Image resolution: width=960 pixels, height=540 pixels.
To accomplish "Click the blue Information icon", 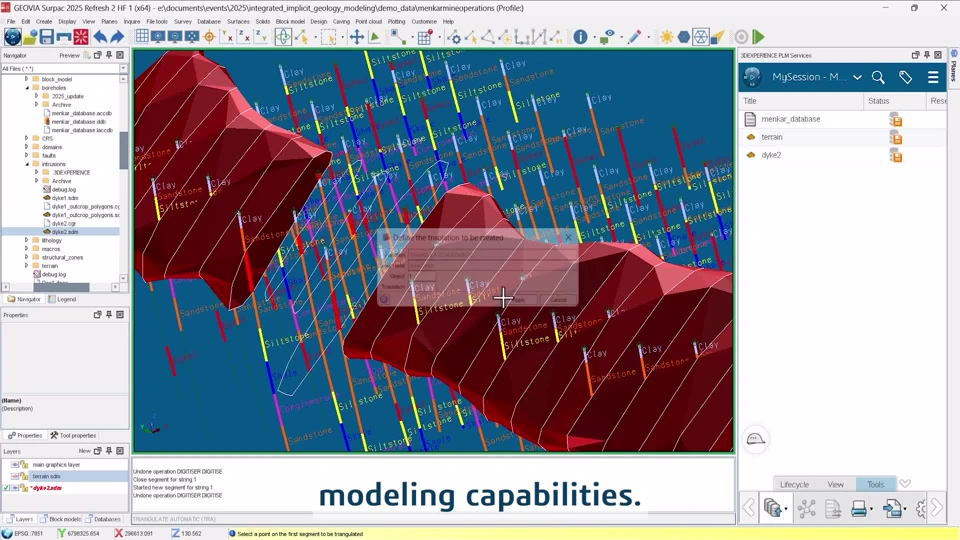I will pyautogui.click(x=580, y=37).
